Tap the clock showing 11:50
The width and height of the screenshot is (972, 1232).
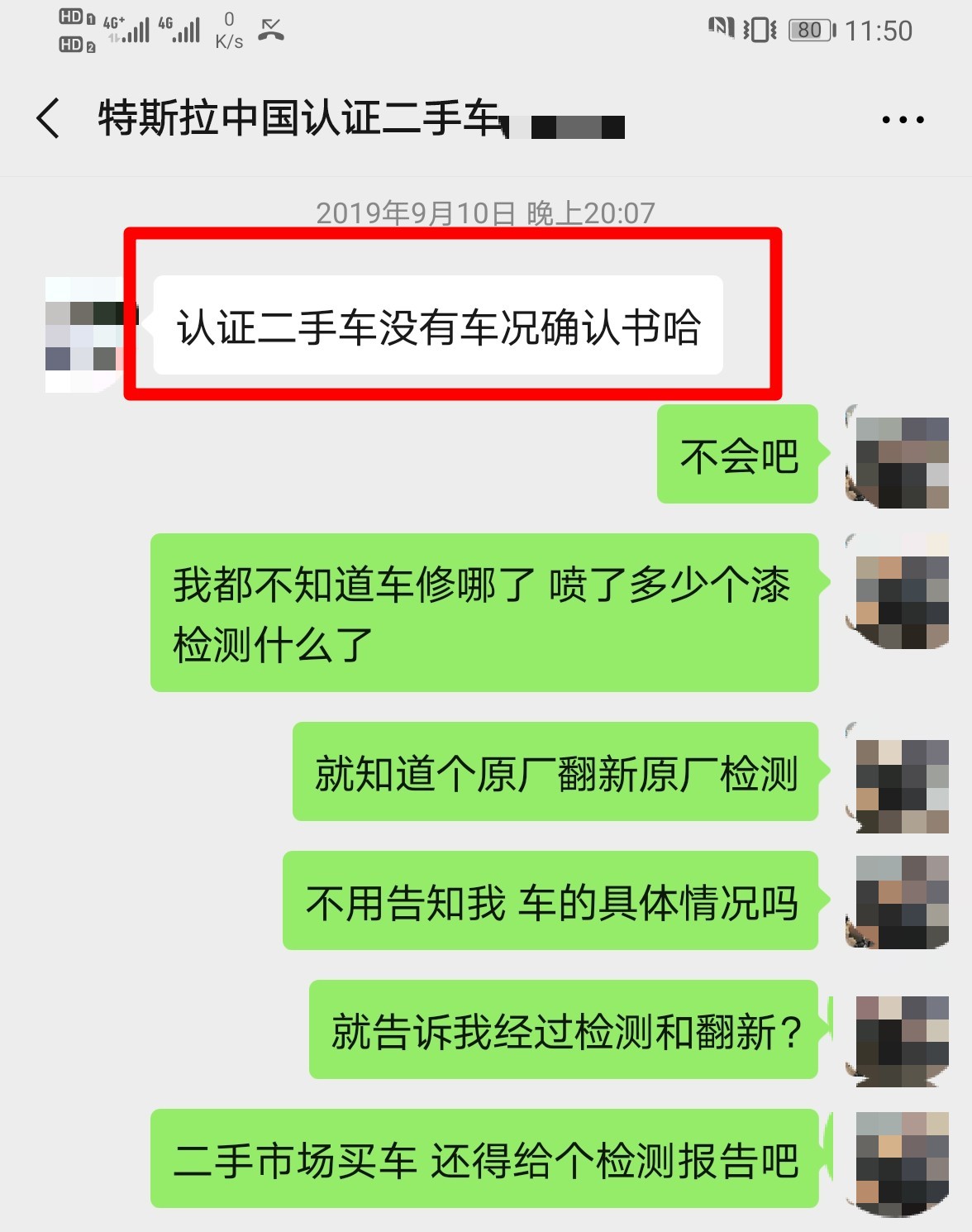tap(879, 31)
